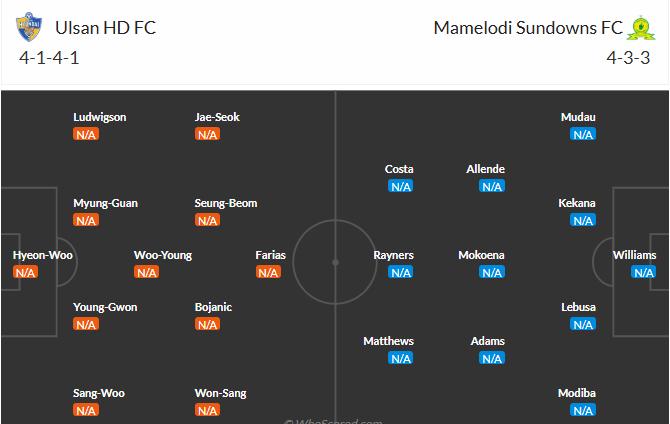The width and height of the screenshot is (670, 424).
Task: Click Modiba's blue N/A rating badge
Action: 583,410
